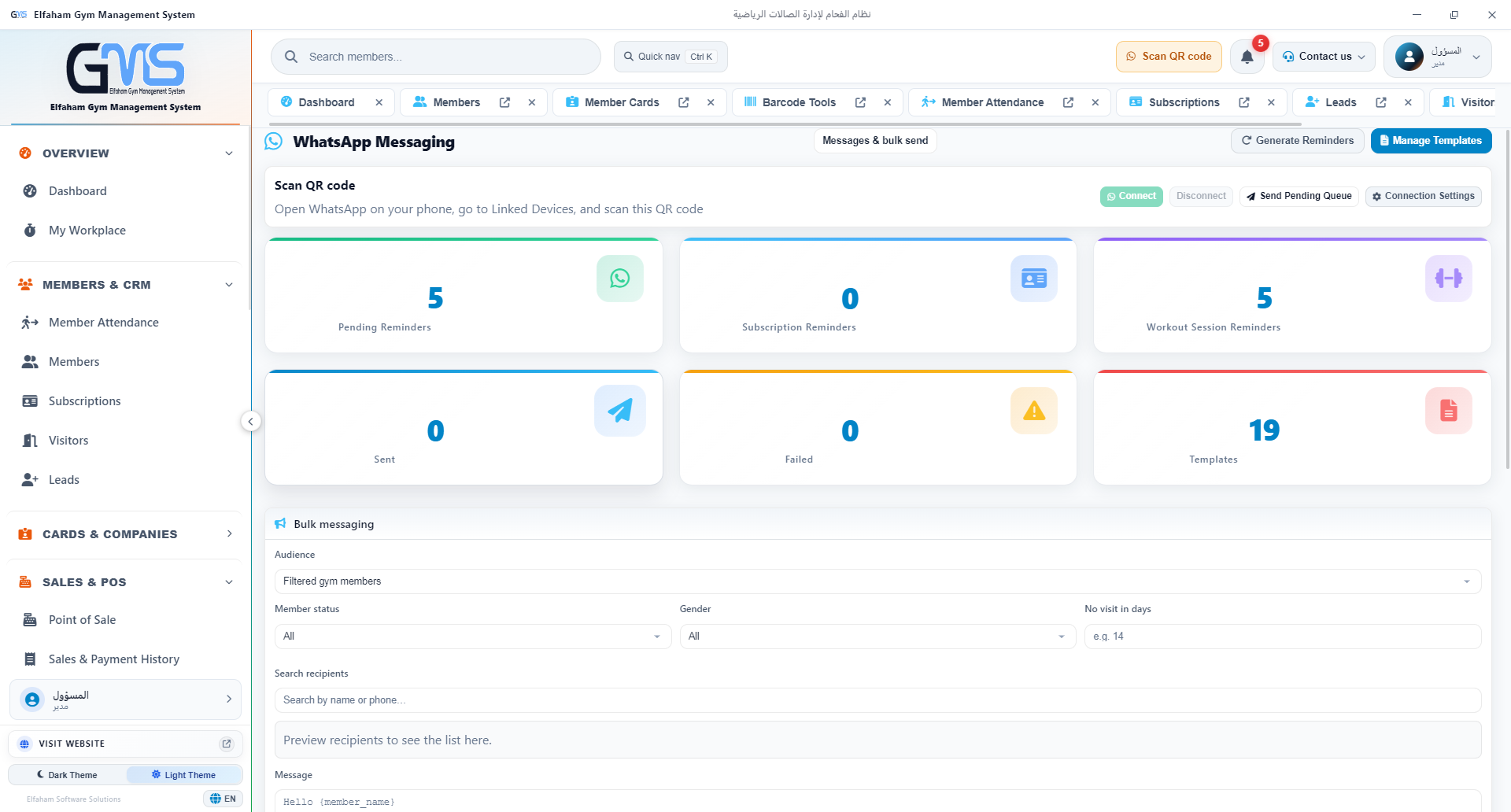Click the notification bell icon
Screen dimensions: 1511x812
coord(1247,57)
